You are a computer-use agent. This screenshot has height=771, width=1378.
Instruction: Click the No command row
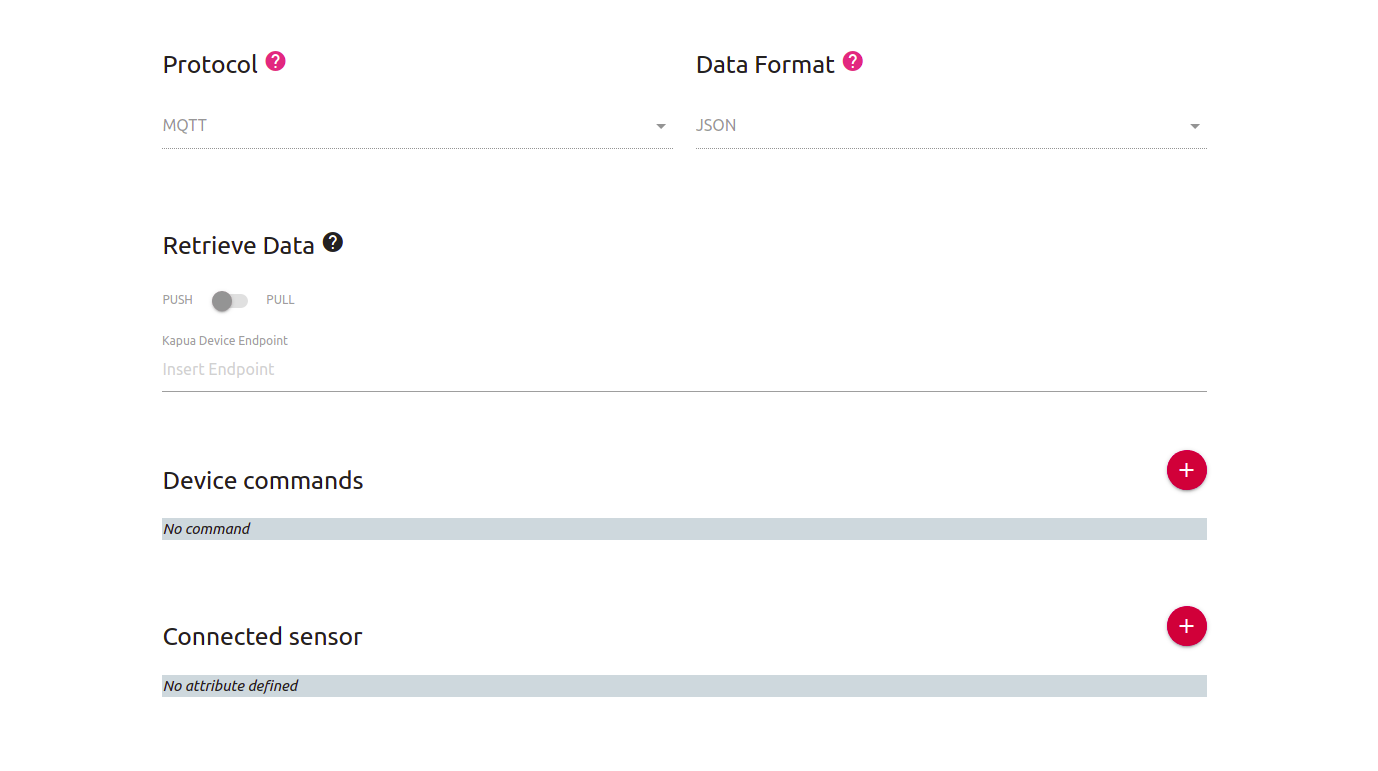[684, 529]
